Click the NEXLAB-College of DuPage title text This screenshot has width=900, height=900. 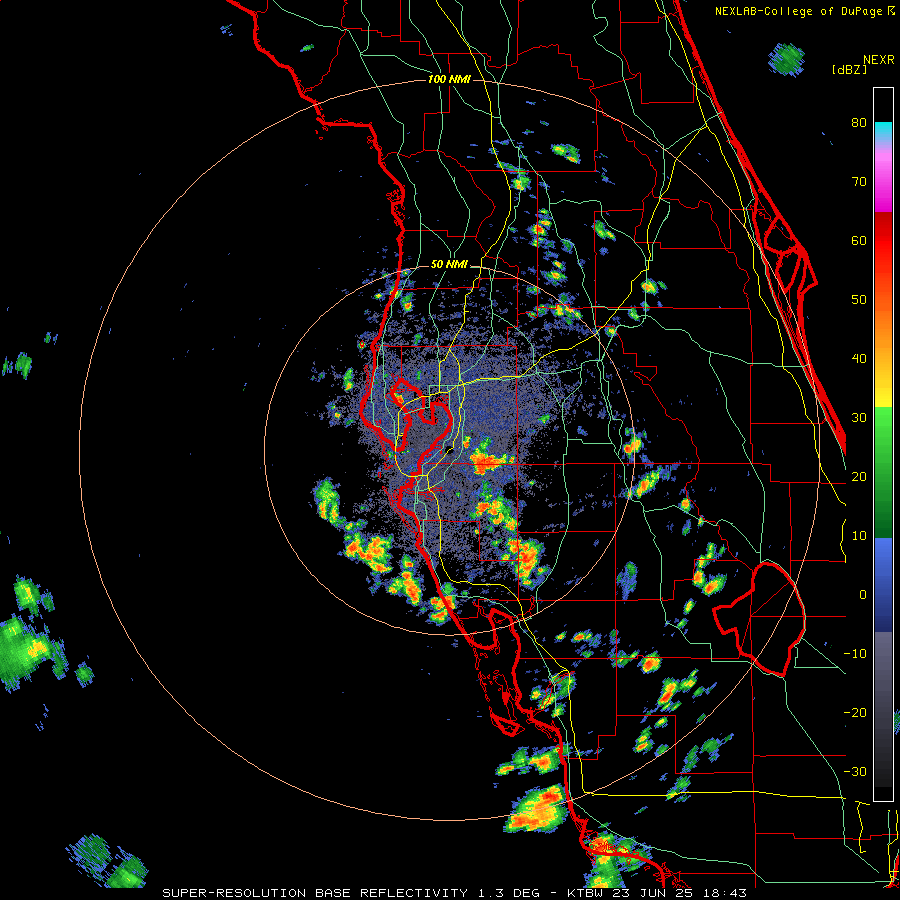pos(800,11)
